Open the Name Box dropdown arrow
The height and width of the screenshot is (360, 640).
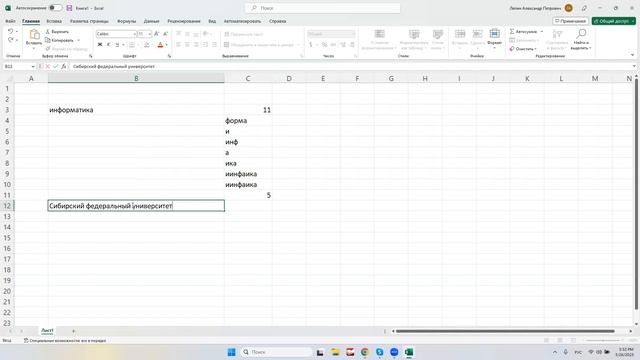33,66
